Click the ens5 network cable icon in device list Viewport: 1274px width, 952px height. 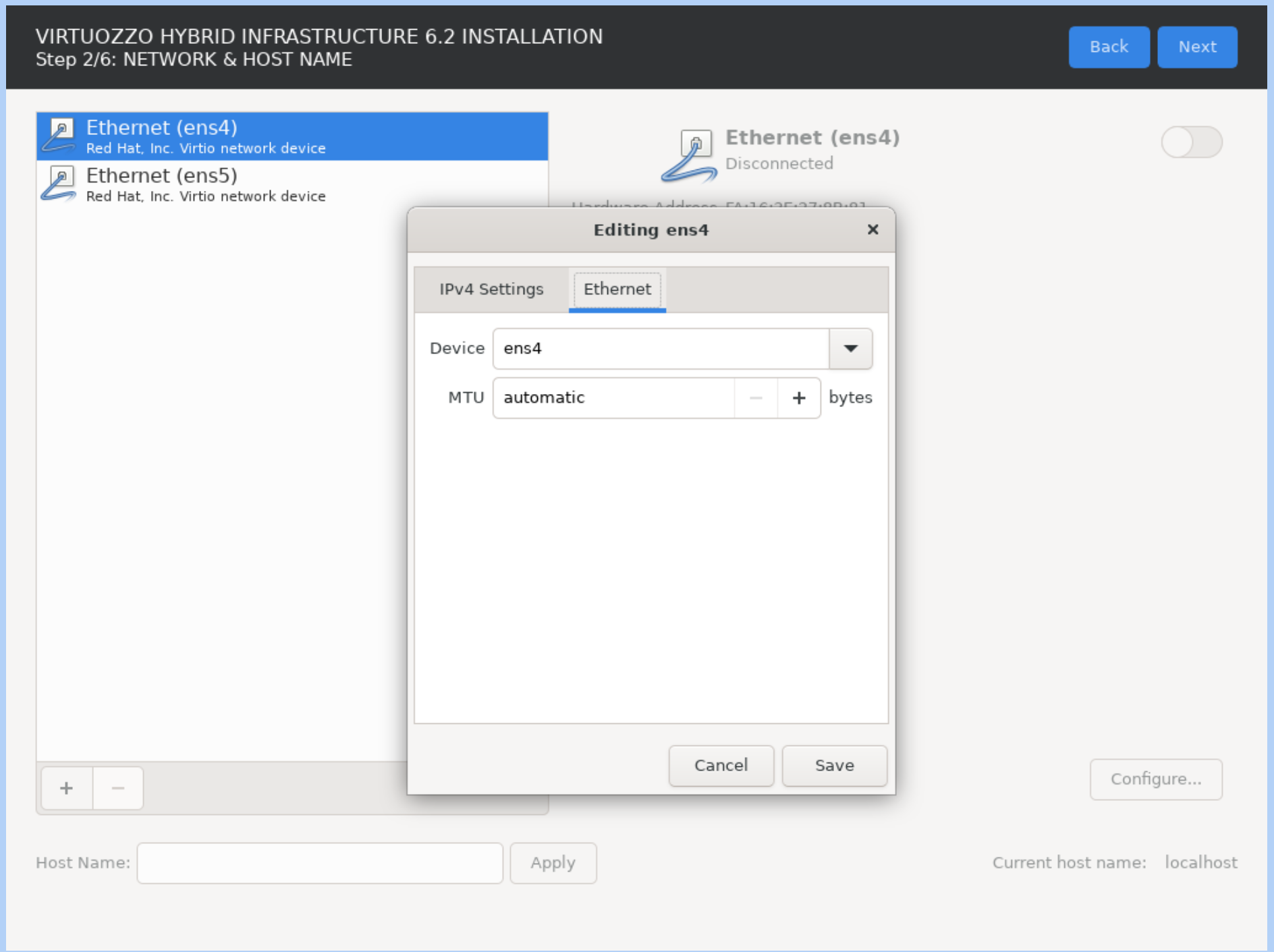coord(59,184)
